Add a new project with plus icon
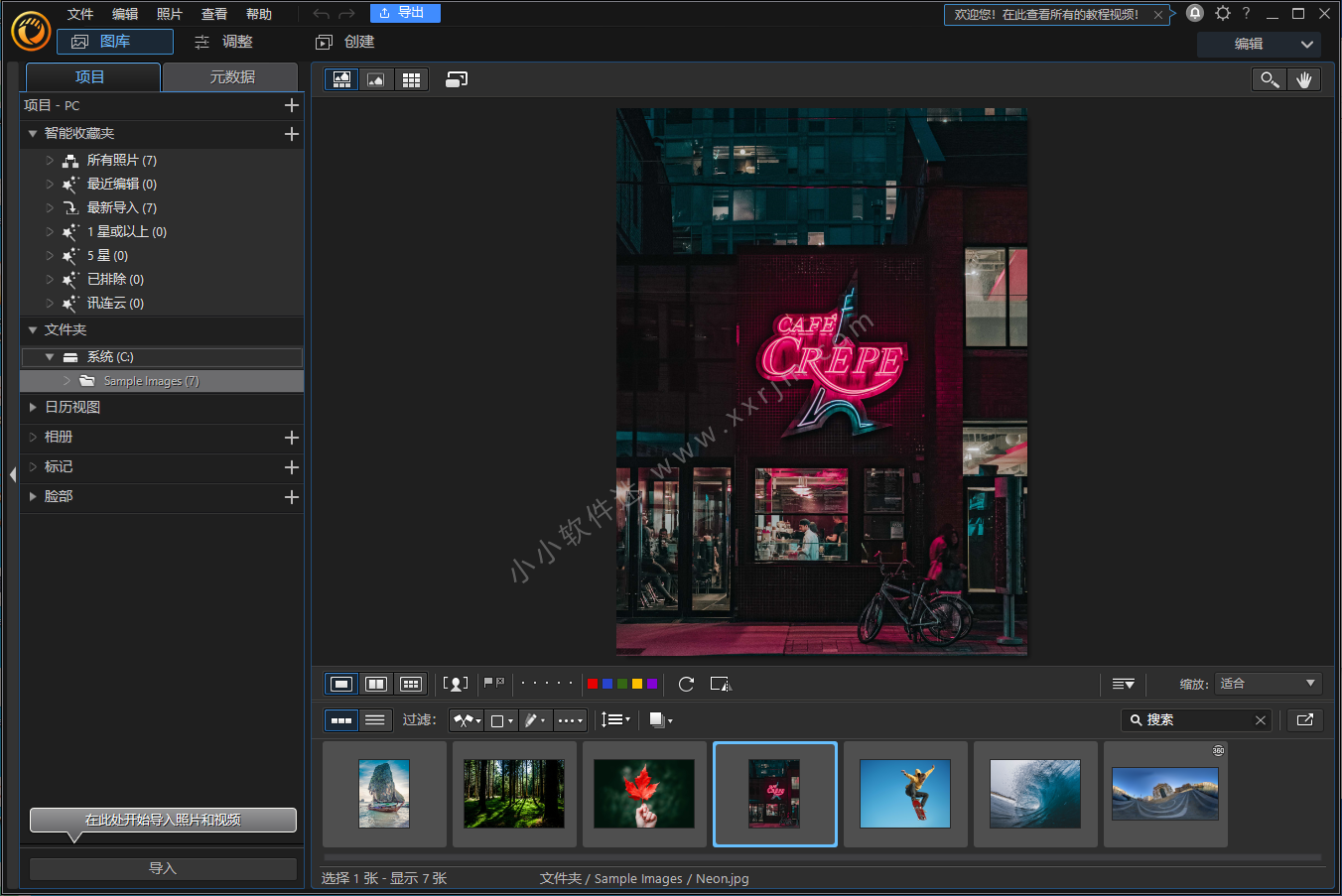The width and height of the screenshot is (1342, 896). [x=292, y=105]
